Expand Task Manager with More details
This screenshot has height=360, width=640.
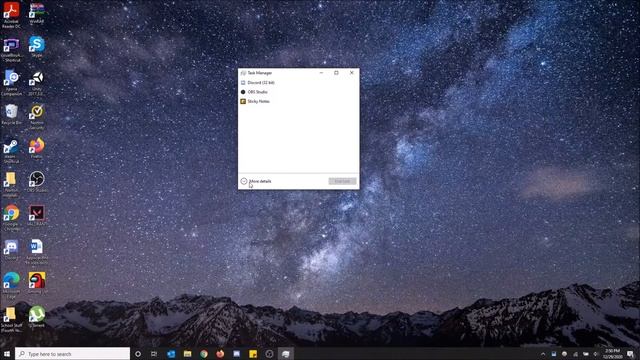[256, 181]
